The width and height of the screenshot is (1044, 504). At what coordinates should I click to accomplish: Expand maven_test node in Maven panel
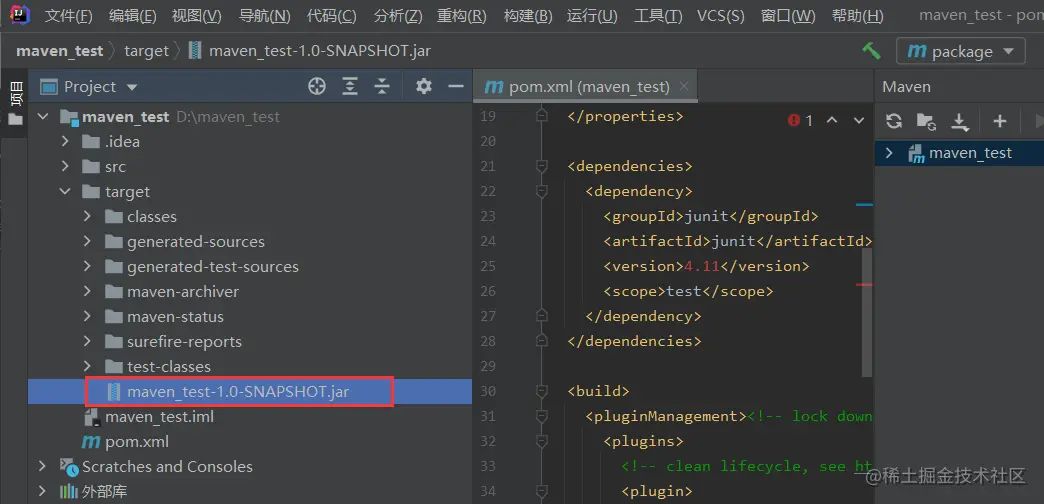(x=889, y=153)
